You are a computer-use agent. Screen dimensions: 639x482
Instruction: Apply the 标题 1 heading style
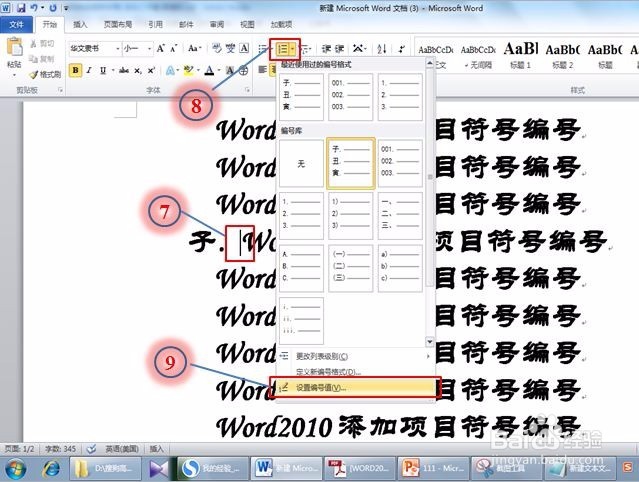click(x=521, y=56)
